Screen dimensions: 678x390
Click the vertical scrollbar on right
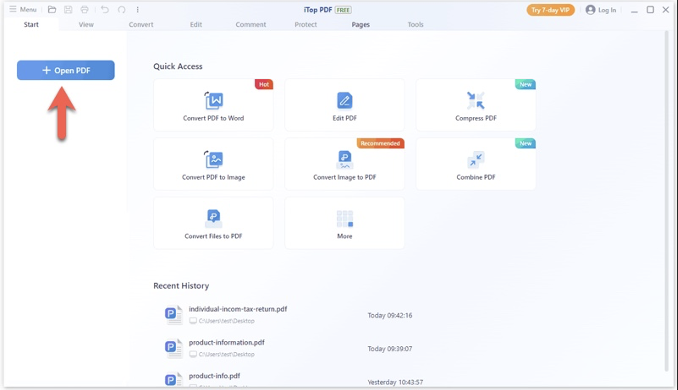pos(666,201)
